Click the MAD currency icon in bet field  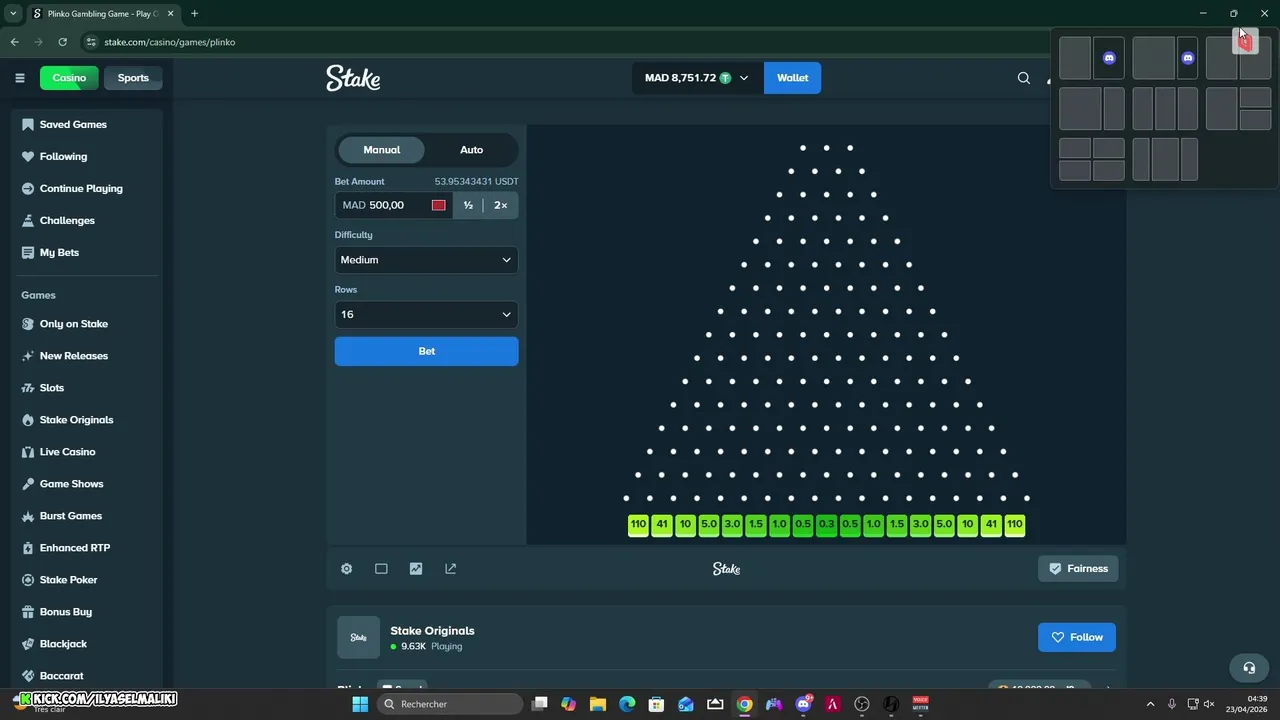pyautogui.click(x=438, y=205)
